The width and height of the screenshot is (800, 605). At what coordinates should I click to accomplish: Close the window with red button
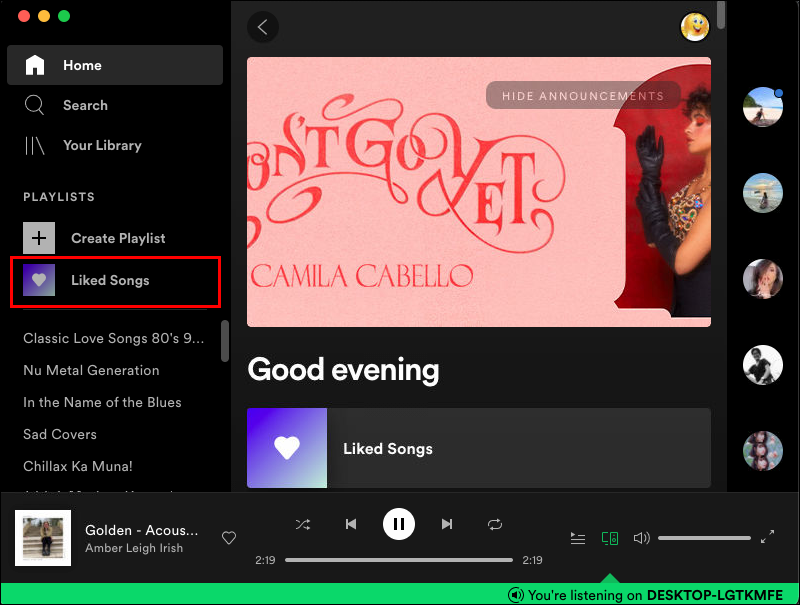(x=23, y=16)
